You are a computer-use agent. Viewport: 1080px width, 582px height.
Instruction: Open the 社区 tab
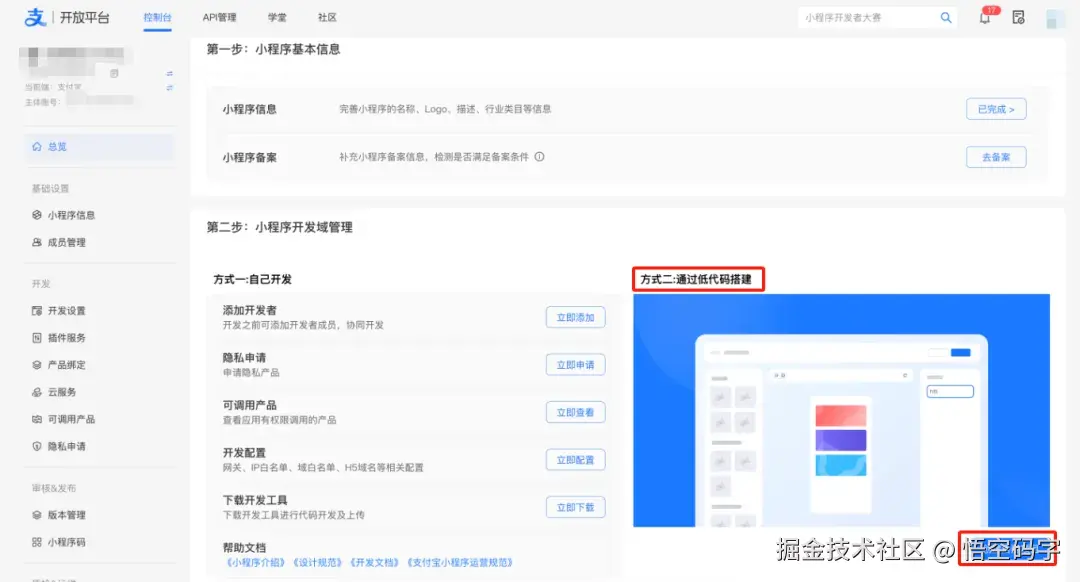pyautogui.click(x=327, y=17)
